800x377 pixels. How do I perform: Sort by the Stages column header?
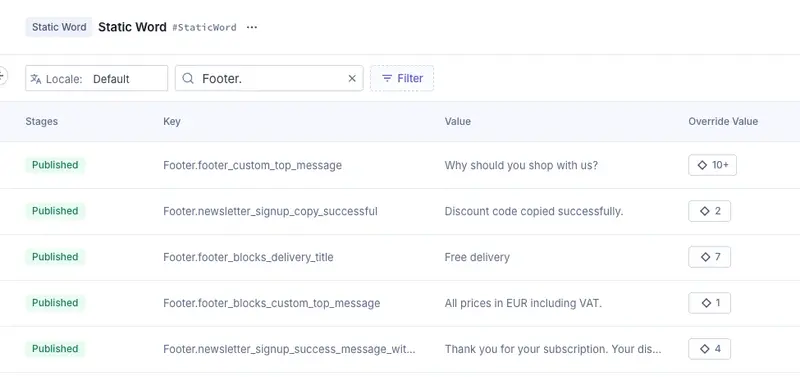point(41,121)
